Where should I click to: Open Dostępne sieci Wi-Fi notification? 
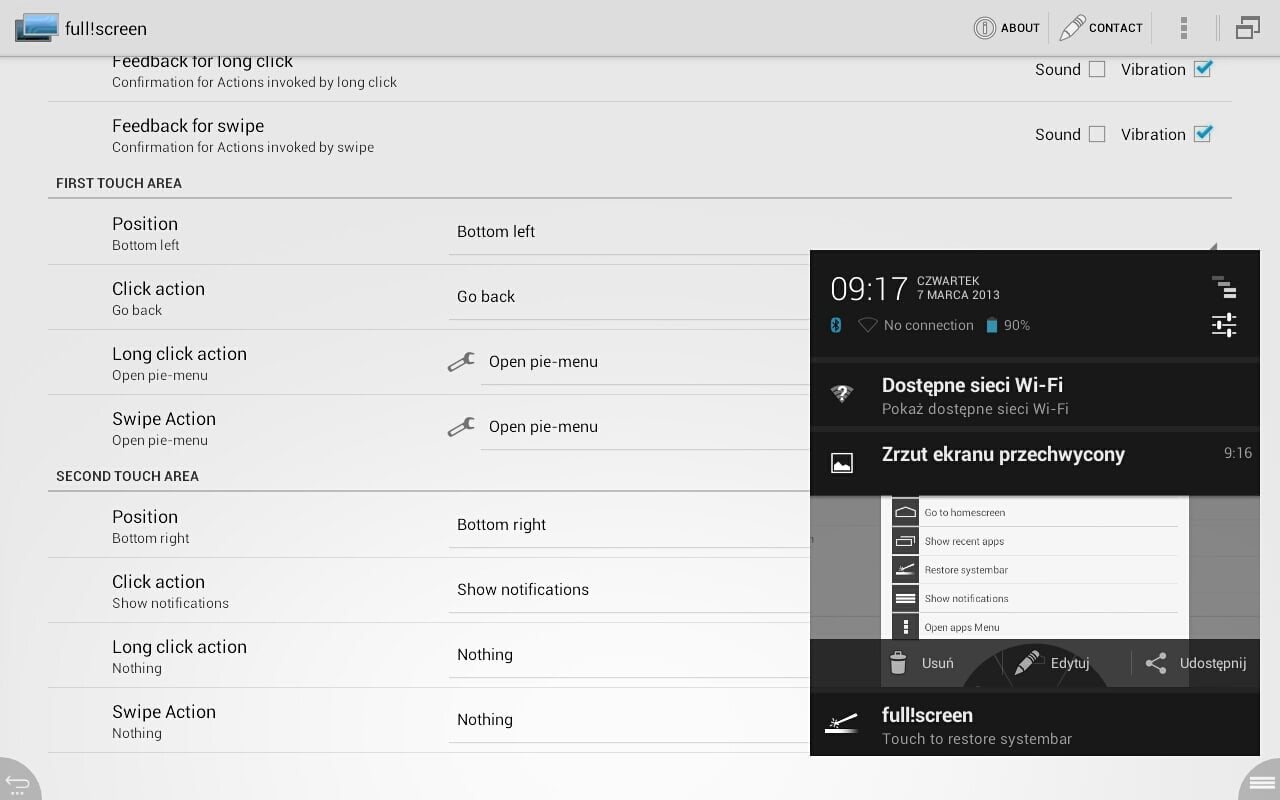pyautogui.click(x=1035, y=395)
